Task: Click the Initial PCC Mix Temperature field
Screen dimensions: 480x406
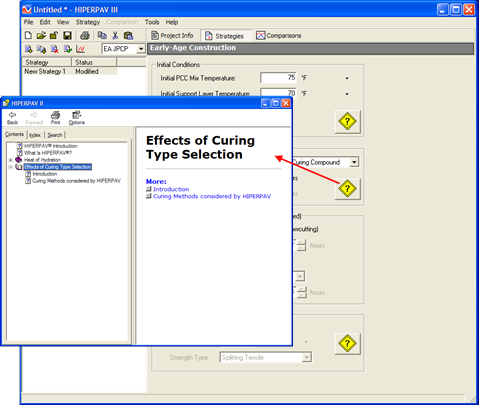Action: tap(278, 78)
